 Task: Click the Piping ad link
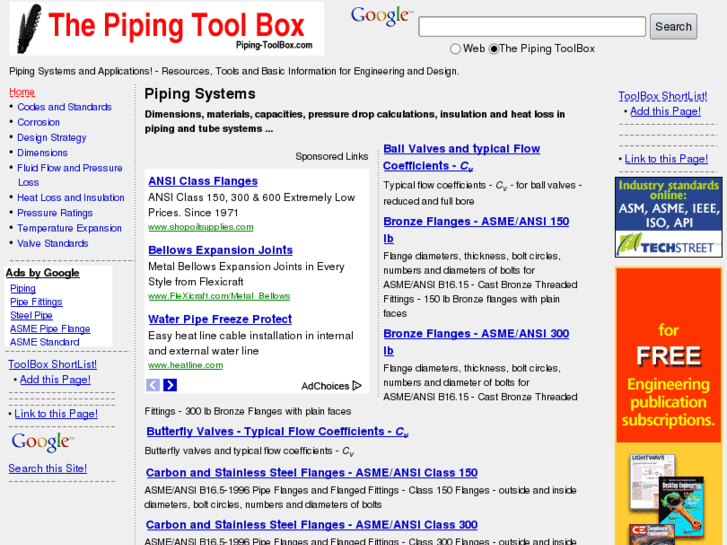tap(23, 289)
